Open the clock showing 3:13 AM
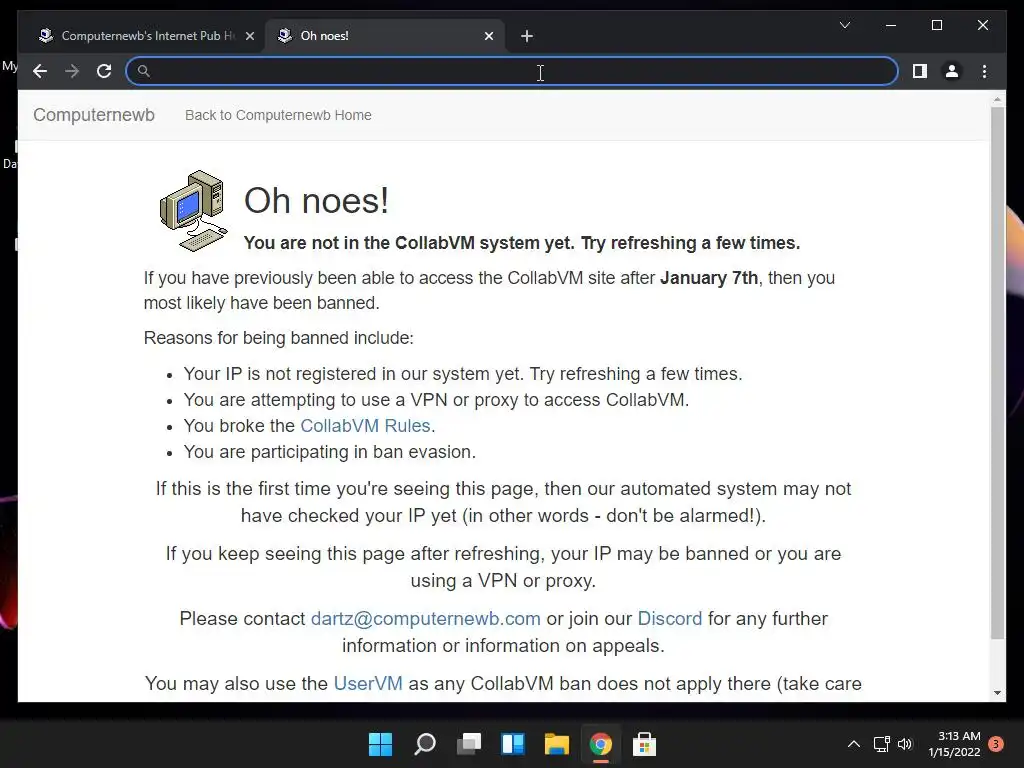1024x768 pixels. (955, 744)
